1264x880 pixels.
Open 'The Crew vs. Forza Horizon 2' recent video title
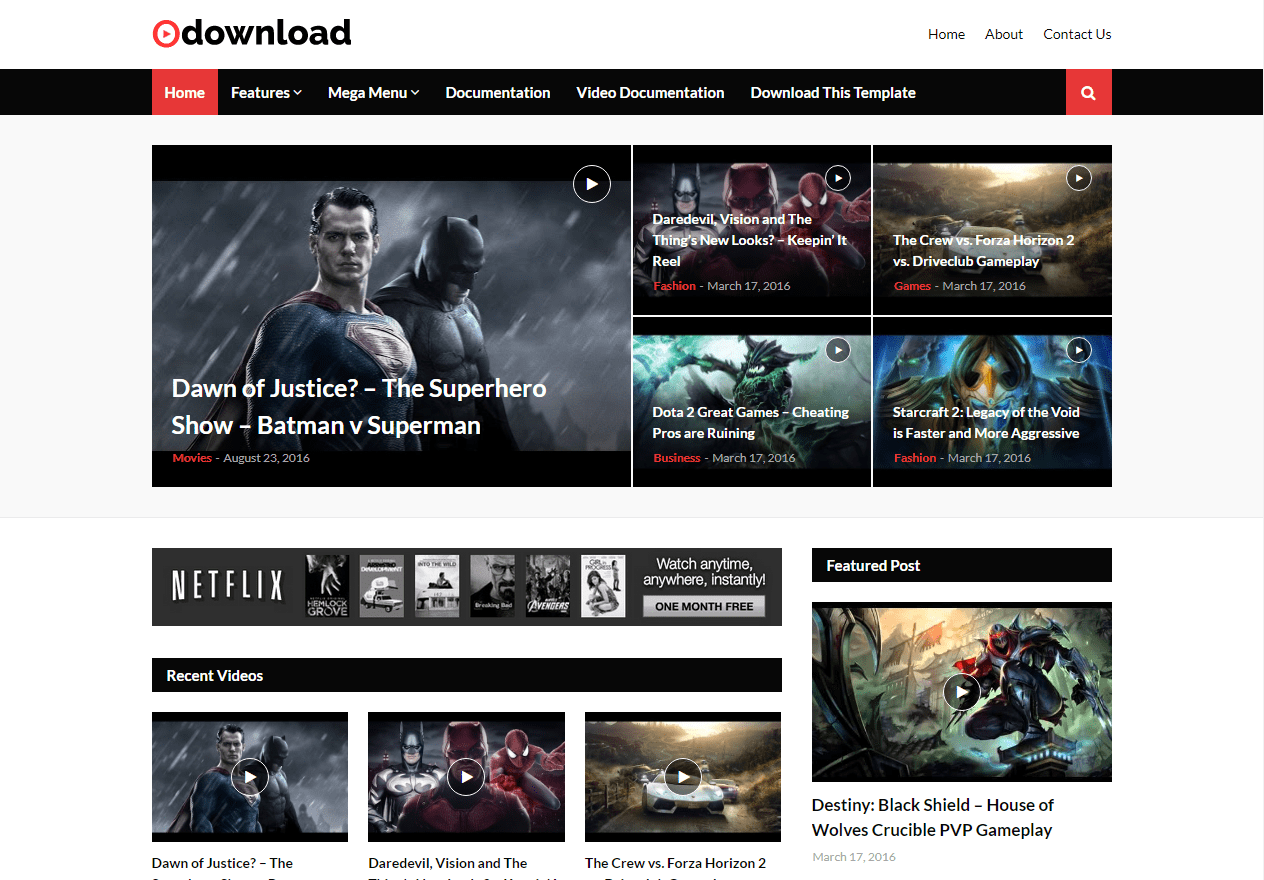pos(675,863)
